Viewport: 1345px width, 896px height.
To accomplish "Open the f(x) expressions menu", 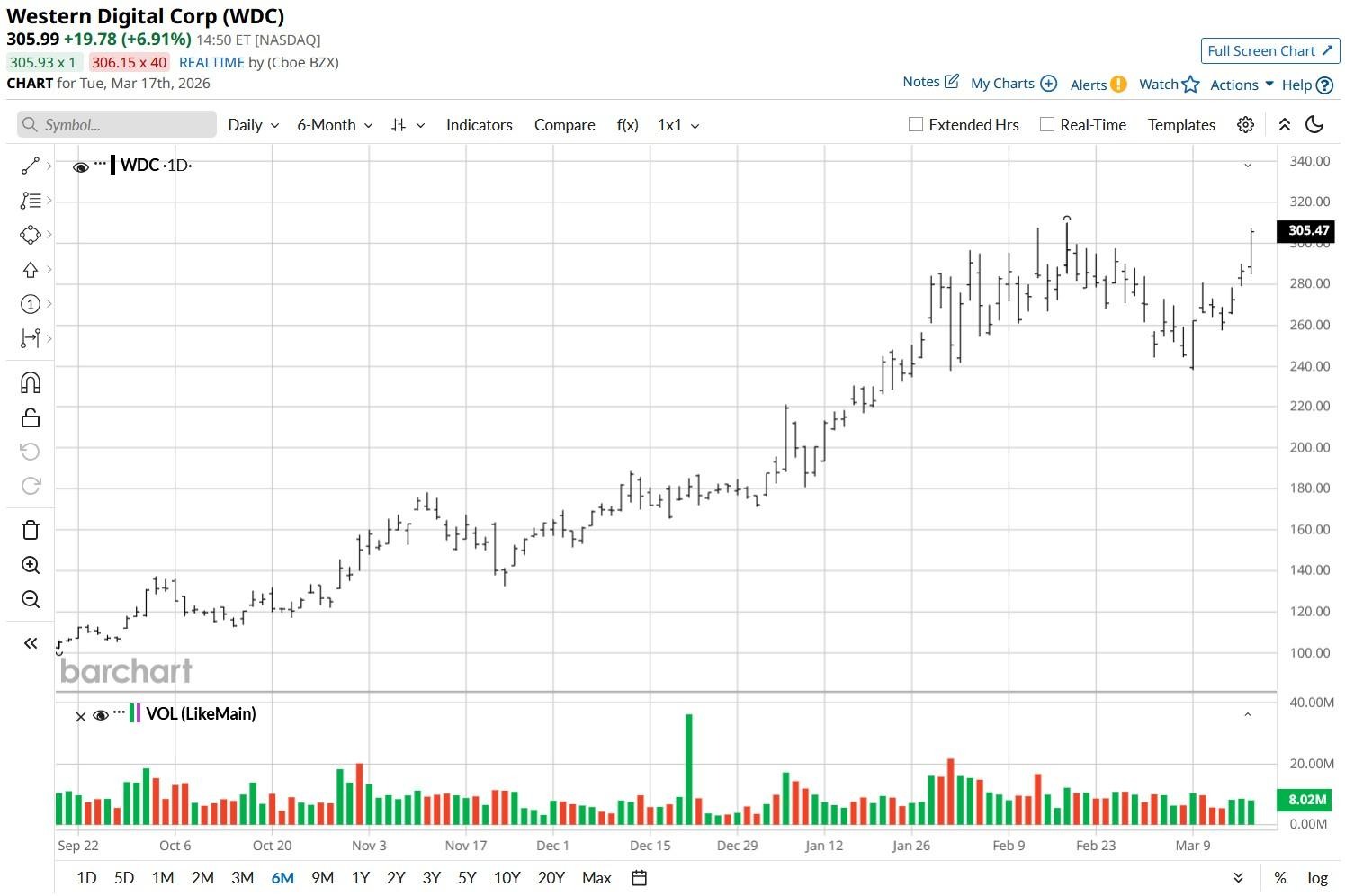I will [627, 125].
